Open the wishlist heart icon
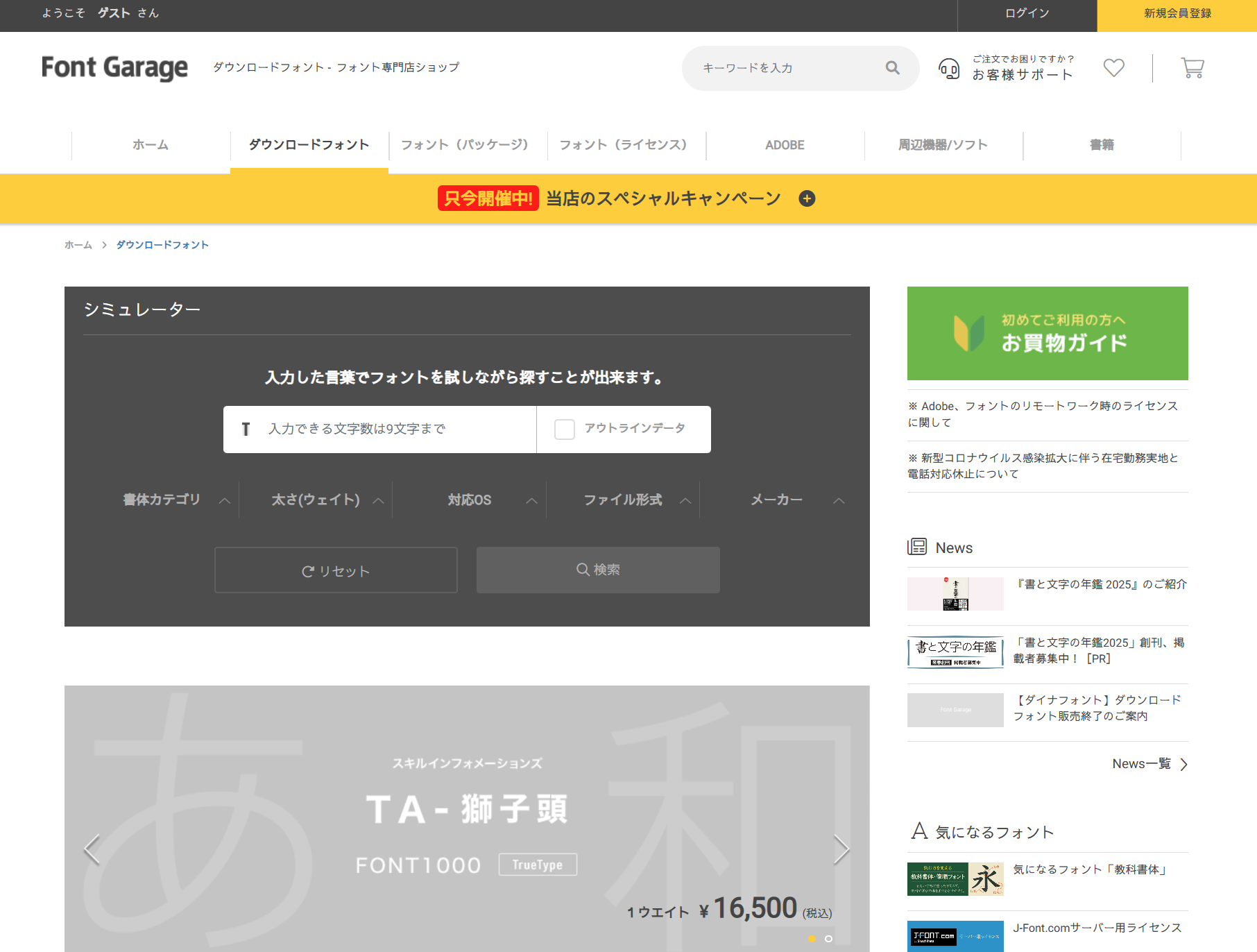Image resolution: width=1257 pixels, height=952 pixels. coord(1113,68)
